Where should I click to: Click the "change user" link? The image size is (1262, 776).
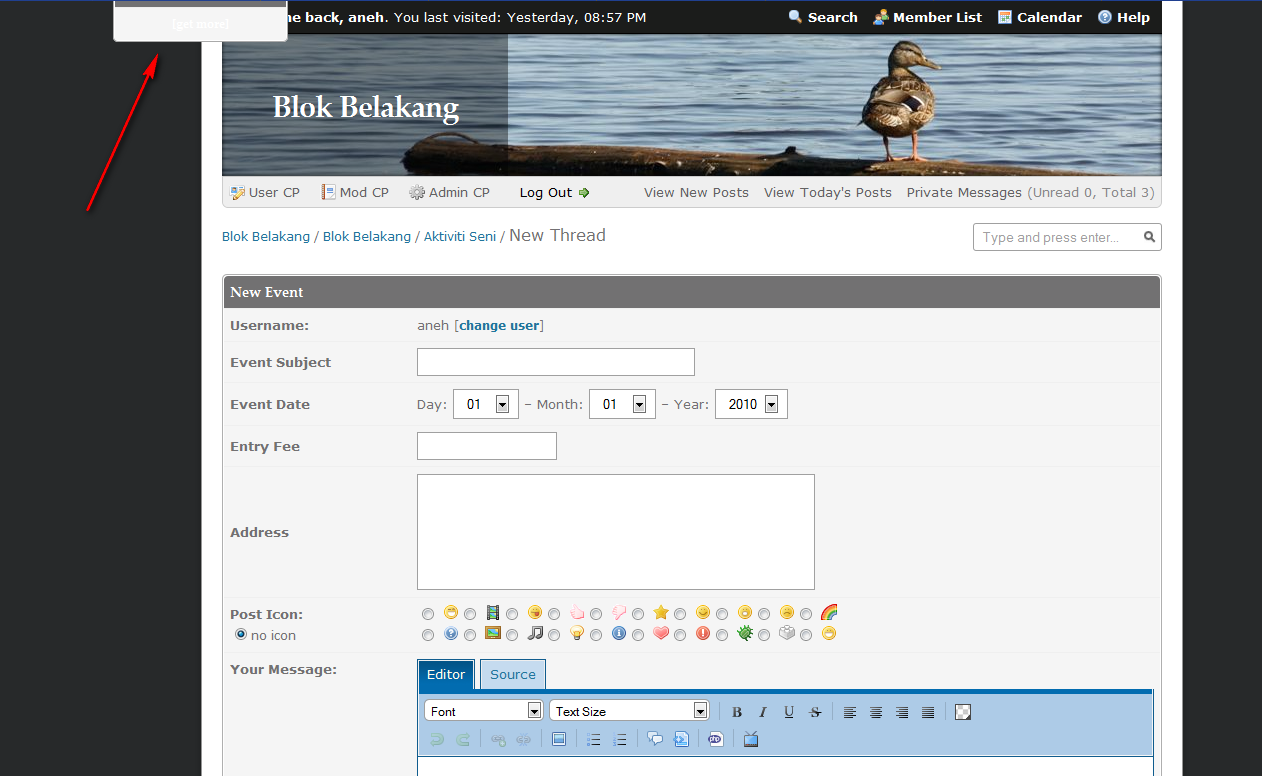[499, 326]
